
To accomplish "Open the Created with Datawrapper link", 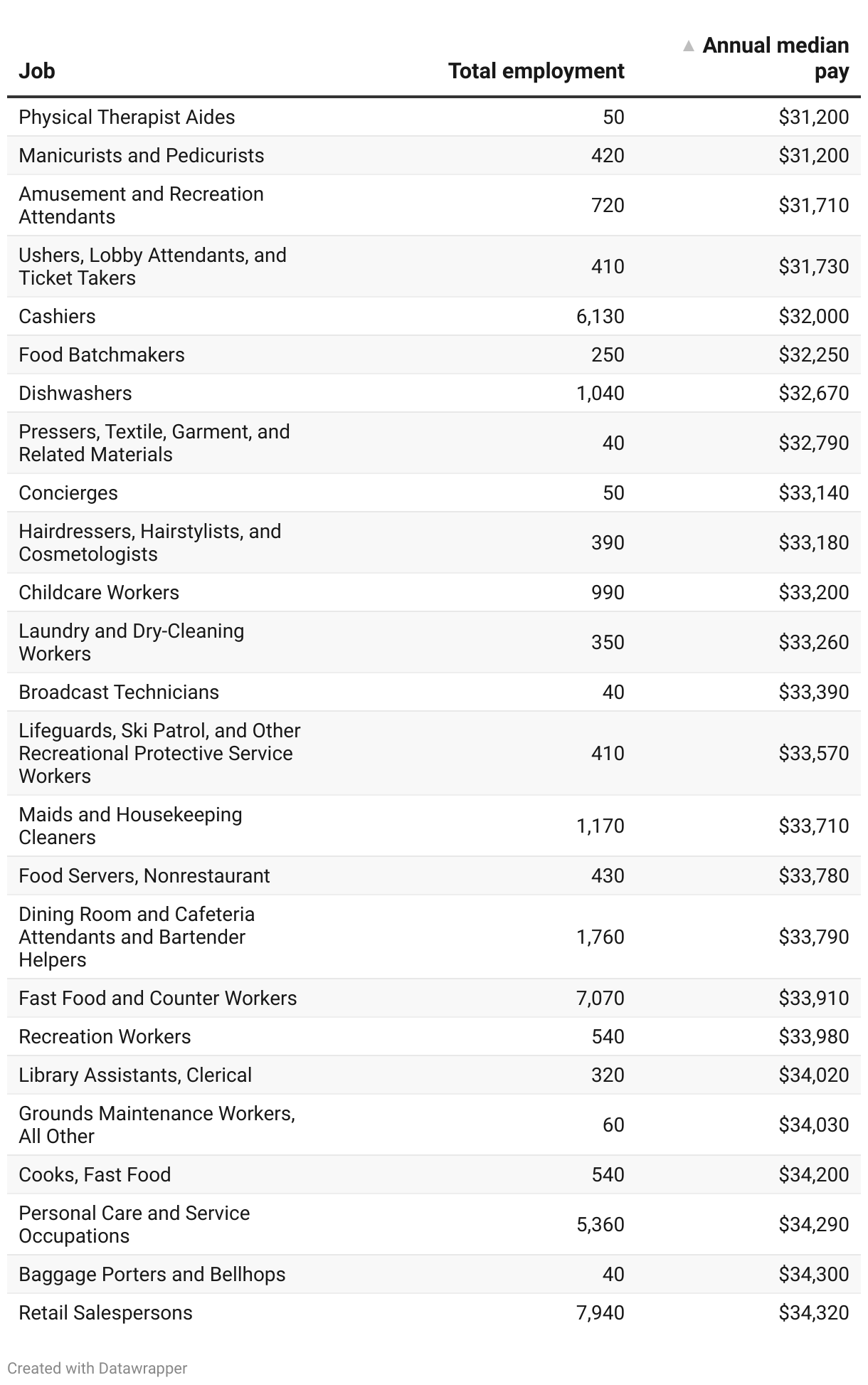I will click(x=97, y=1368).
